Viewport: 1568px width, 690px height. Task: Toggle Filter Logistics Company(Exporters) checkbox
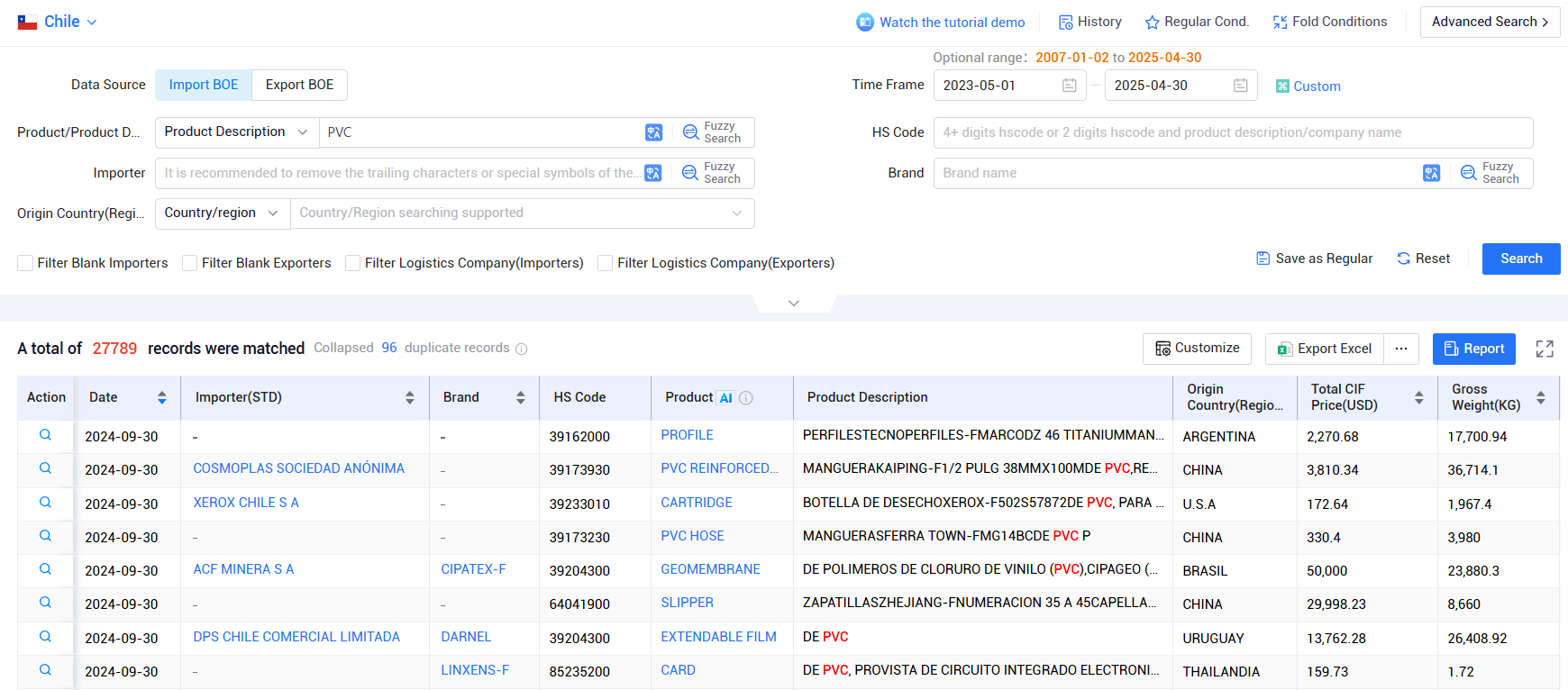[606, 263]
